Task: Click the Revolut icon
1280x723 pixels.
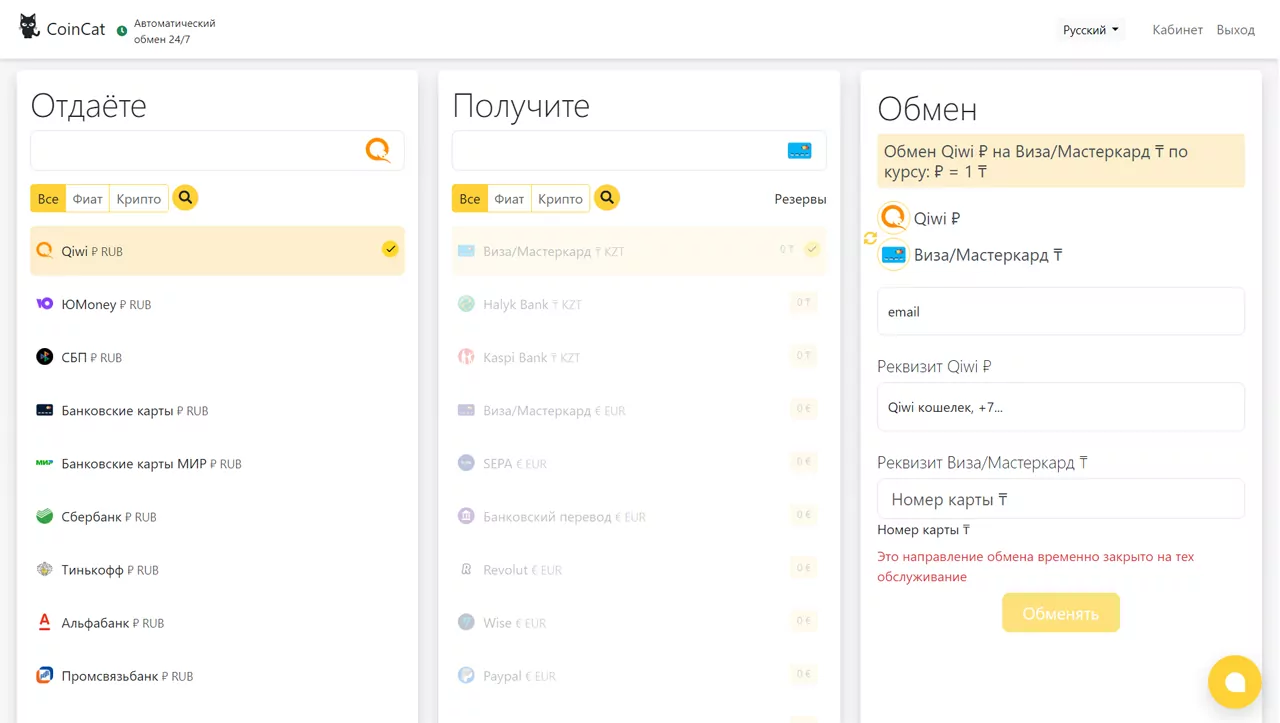Action: tap(466, 569)
